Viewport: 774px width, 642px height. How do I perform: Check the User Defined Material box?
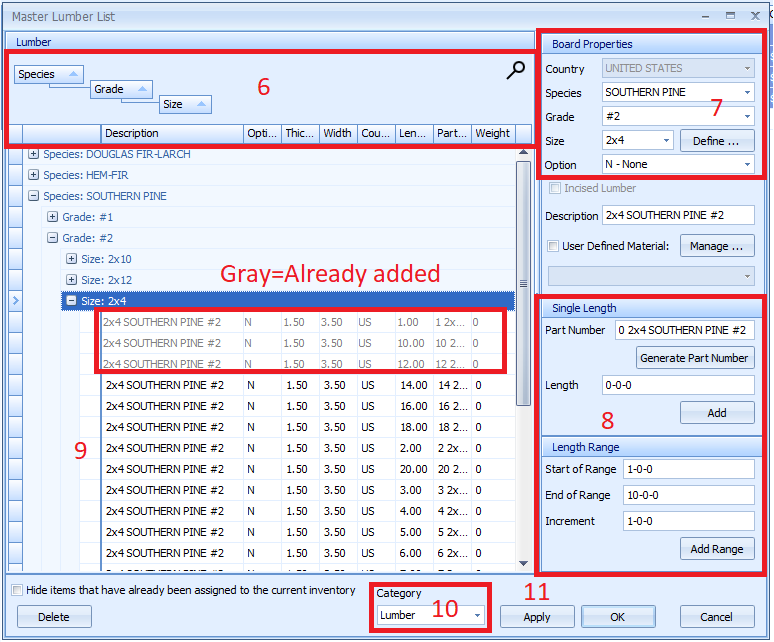[554, 246]
